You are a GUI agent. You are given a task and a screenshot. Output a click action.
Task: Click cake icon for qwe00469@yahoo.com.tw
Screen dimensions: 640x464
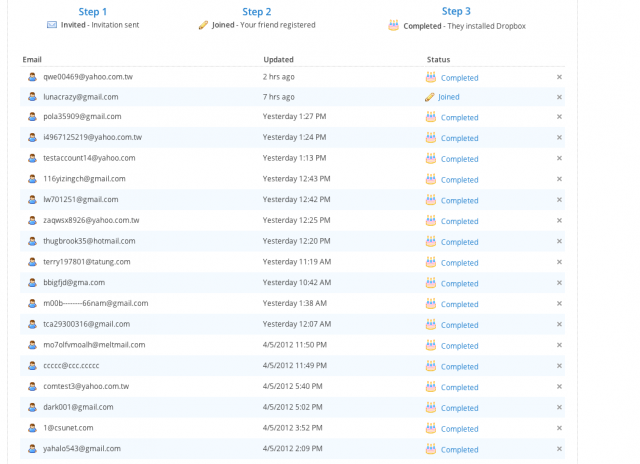point(431,77)
